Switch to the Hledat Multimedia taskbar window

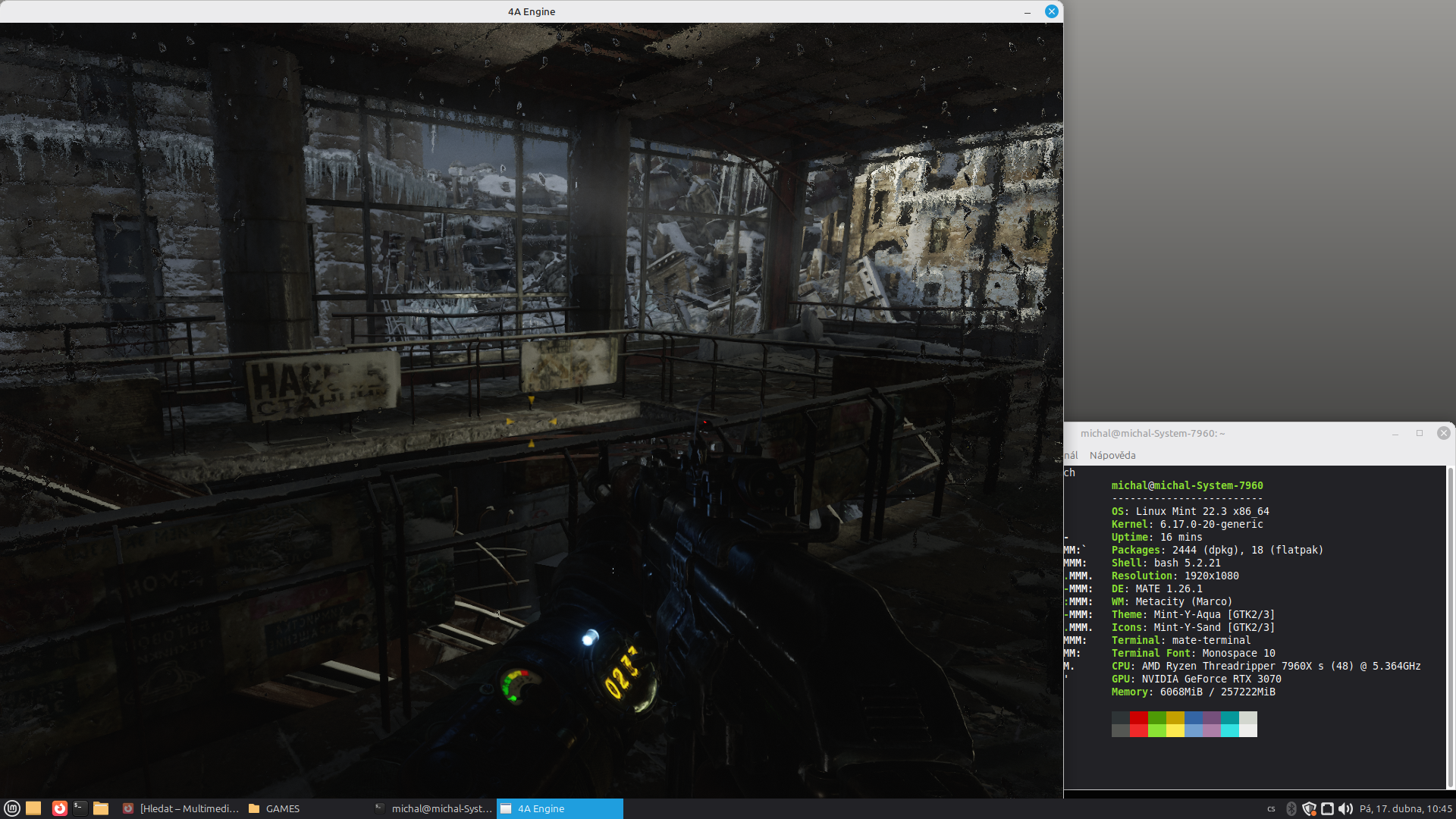[182, 808]
